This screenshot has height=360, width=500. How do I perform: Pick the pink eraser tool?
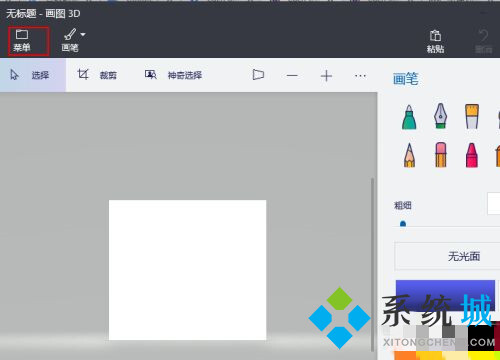(441, 154)
